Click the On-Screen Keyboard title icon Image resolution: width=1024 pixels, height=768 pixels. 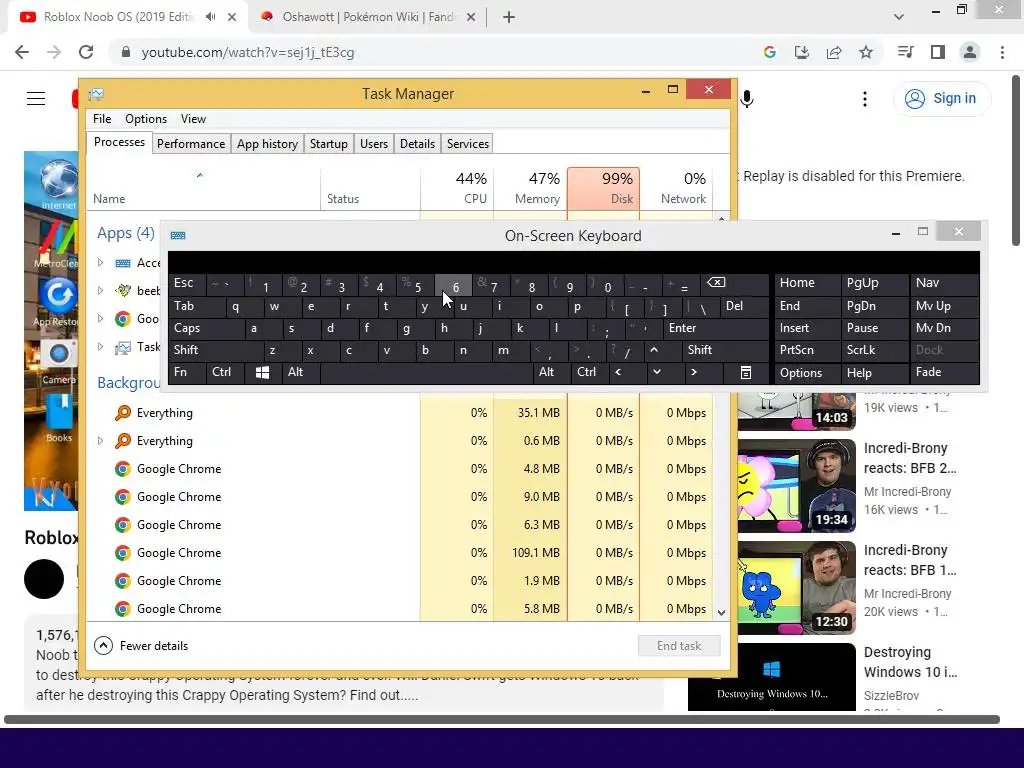[178, 236]
